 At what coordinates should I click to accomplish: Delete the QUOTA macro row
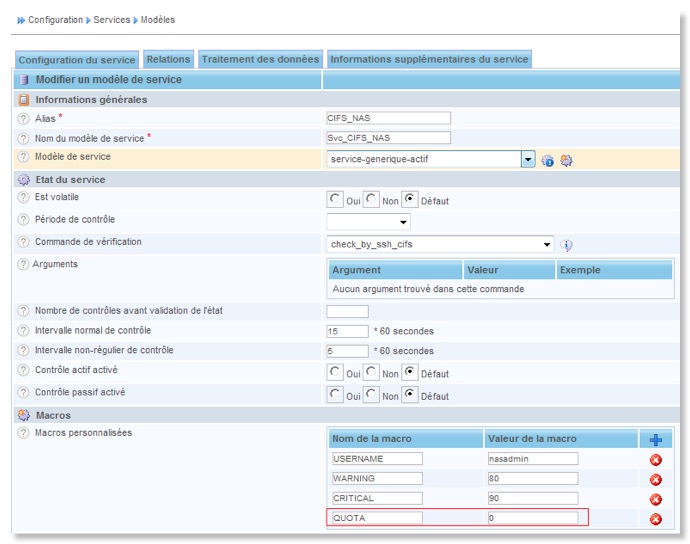coord(656,519)
